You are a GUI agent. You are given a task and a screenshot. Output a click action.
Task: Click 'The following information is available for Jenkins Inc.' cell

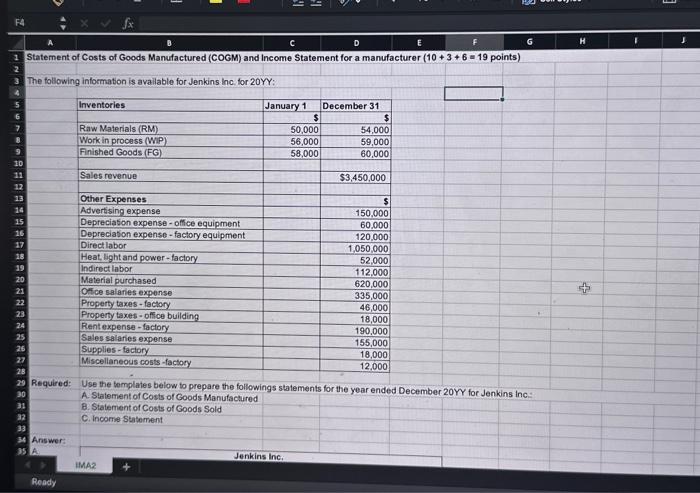click(x=150, y=81)
